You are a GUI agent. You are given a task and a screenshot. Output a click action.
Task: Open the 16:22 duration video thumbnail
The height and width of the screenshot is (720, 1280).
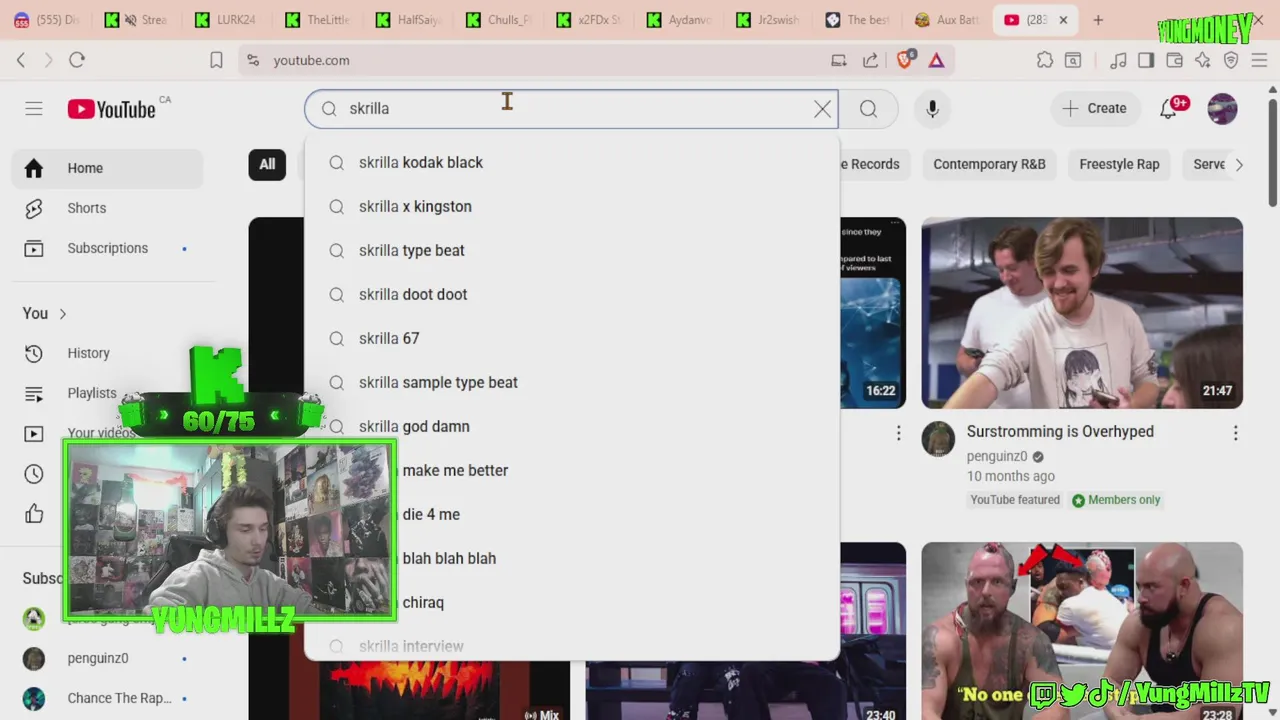tap(873, 313)
